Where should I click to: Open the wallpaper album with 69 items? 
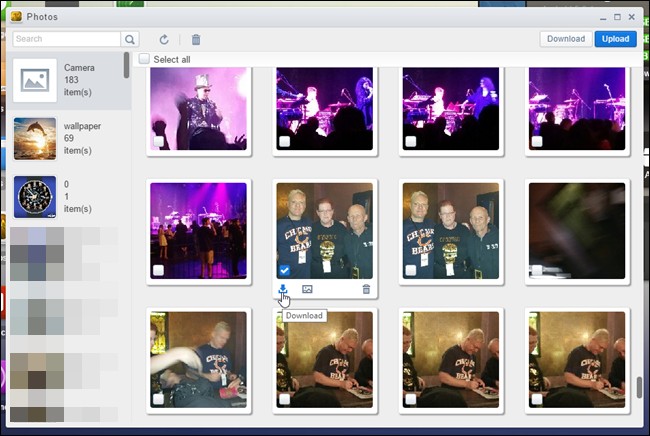point(68,138)
